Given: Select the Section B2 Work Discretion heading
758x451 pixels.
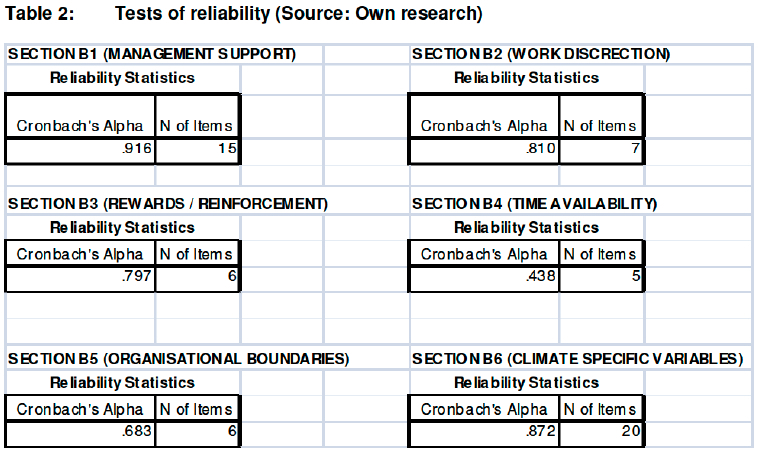Looking at the screenshot, I should [x=541, y=54].
